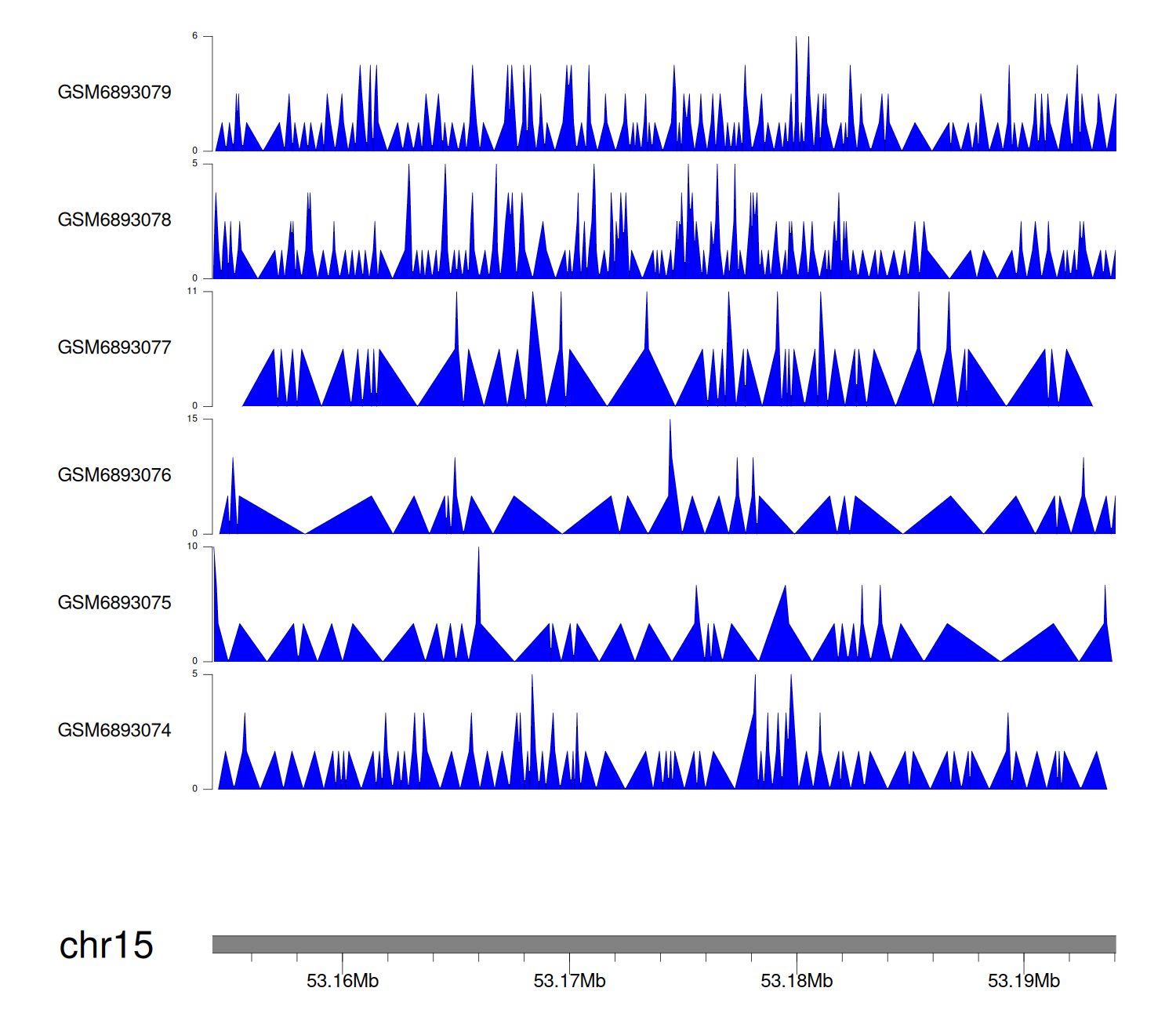Click the y-axis maximum value 10

pos(193,547)
